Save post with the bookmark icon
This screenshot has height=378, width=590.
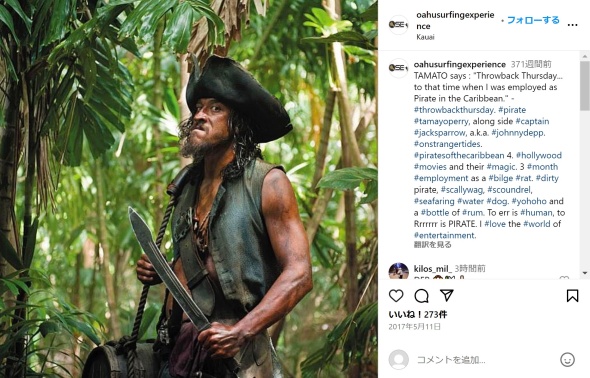pos(572,296)
